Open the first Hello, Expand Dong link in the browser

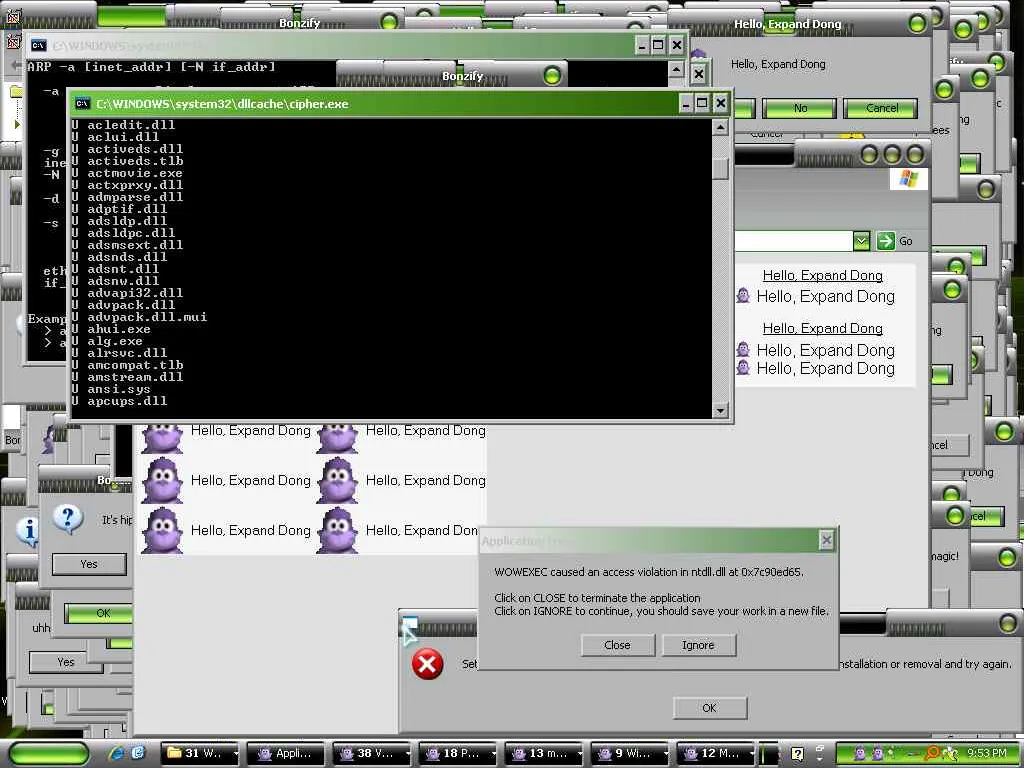823,276
